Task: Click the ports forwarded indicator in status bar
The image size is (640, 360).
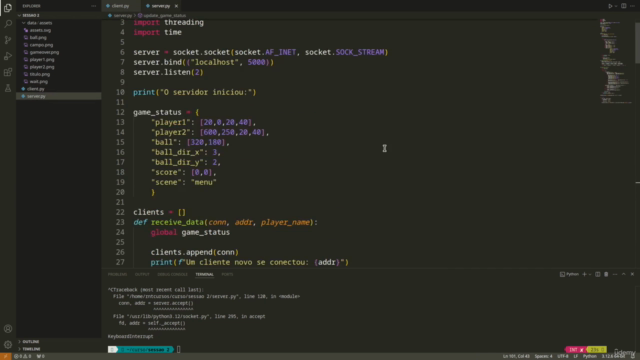Action: (x=41, y=356)
